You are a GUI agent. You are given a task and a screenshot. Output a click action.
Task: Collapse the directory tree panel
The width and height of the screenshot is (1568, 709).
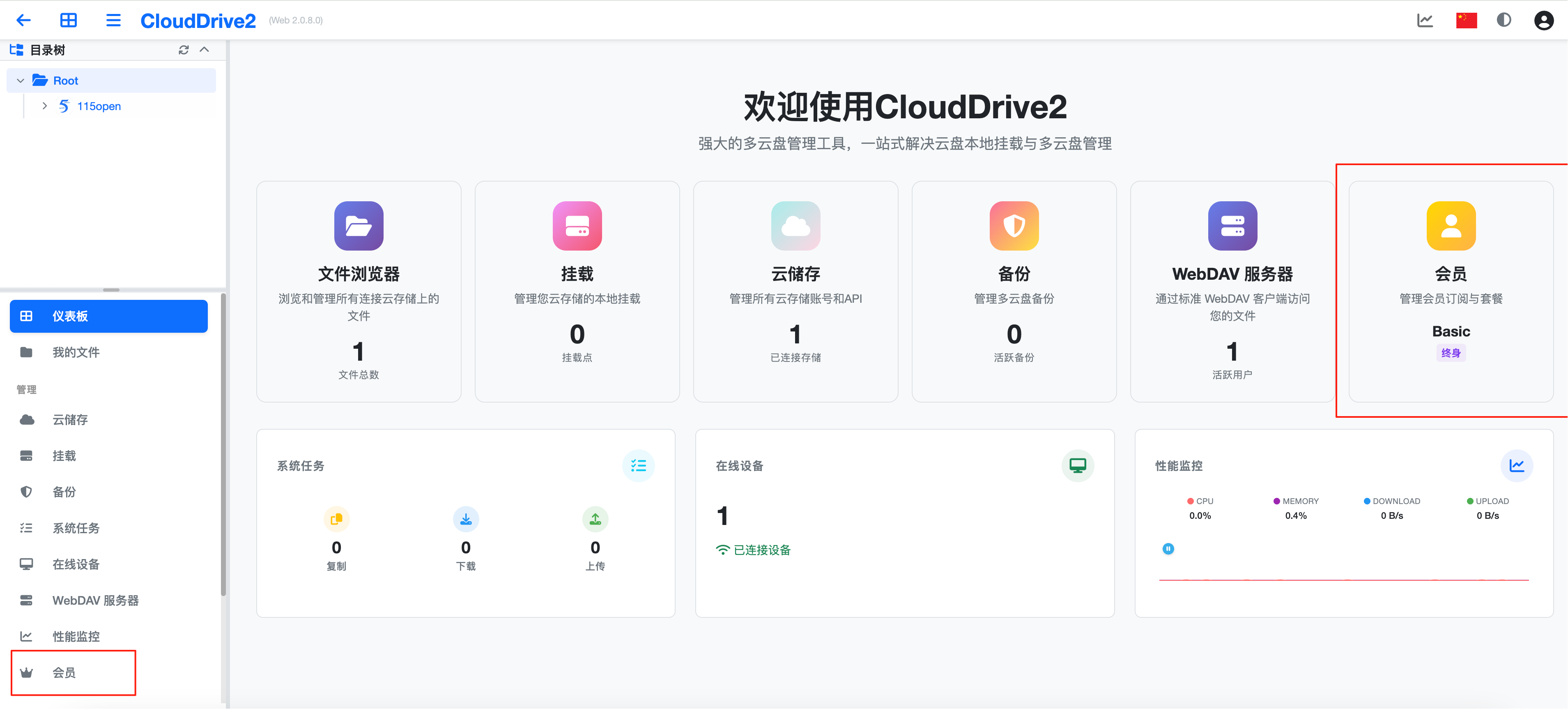tap(205, 50)
